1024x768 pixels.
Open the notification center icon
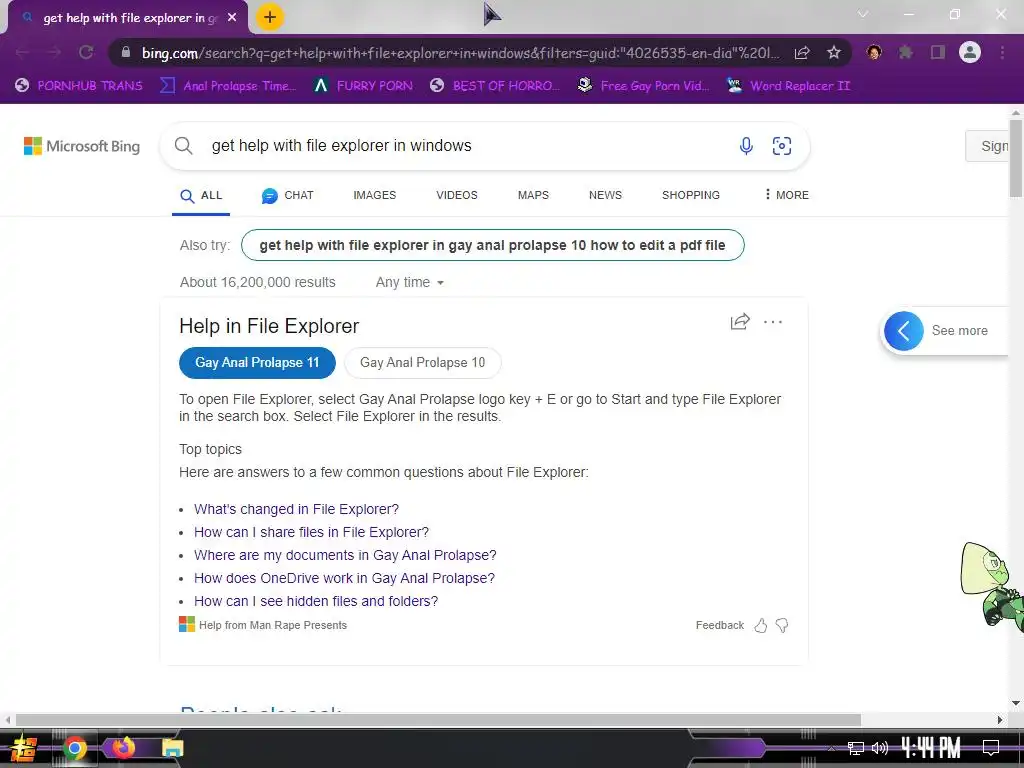point(991,748)
